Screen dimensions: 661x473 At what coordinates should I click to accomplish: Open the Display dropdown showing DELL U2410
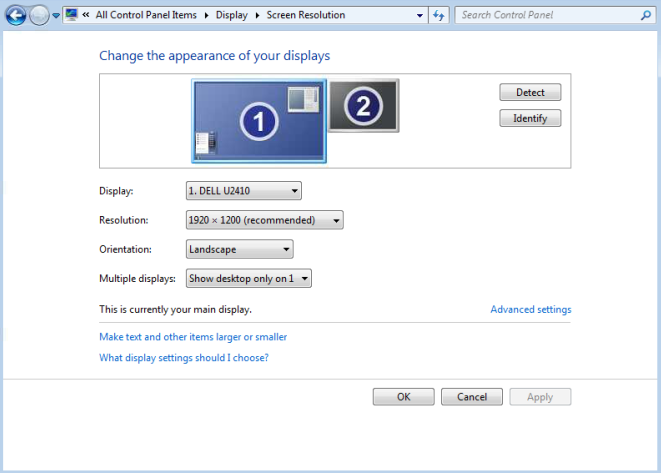coord(243,191)
